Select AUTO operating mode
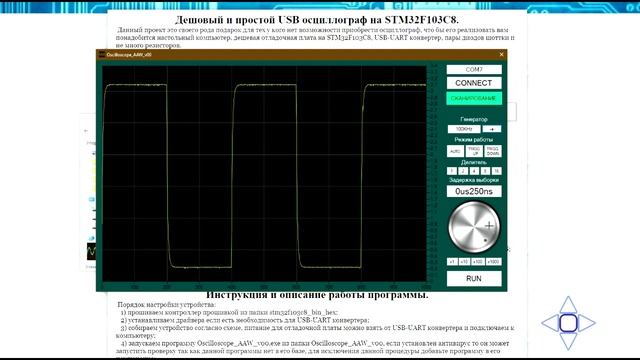 coord(455,151)
